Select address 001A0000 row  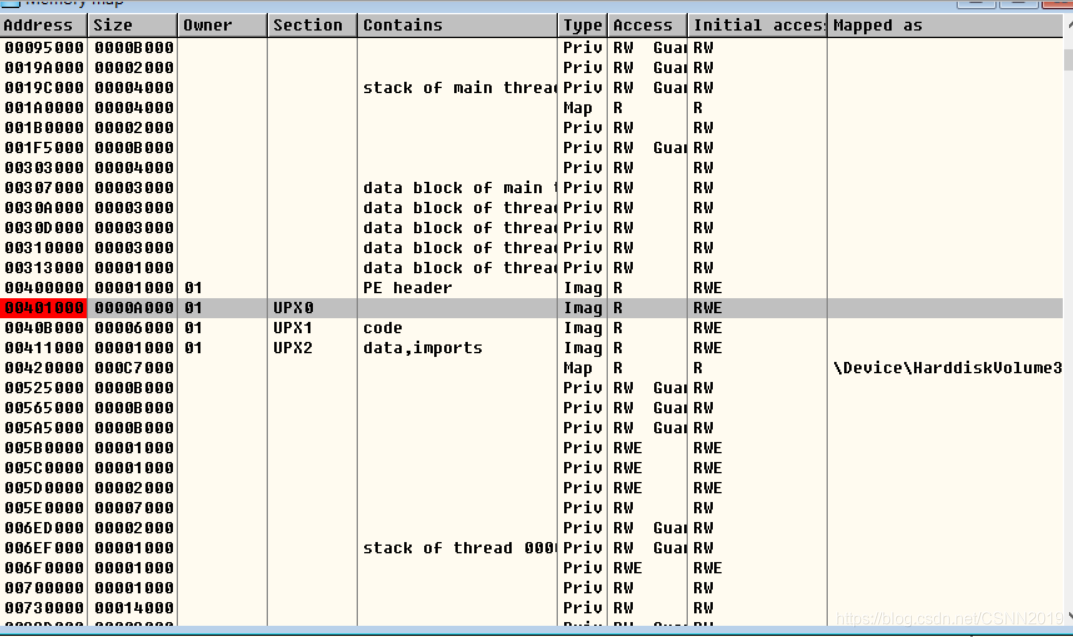pyautogui.click(x=532, y=108)
